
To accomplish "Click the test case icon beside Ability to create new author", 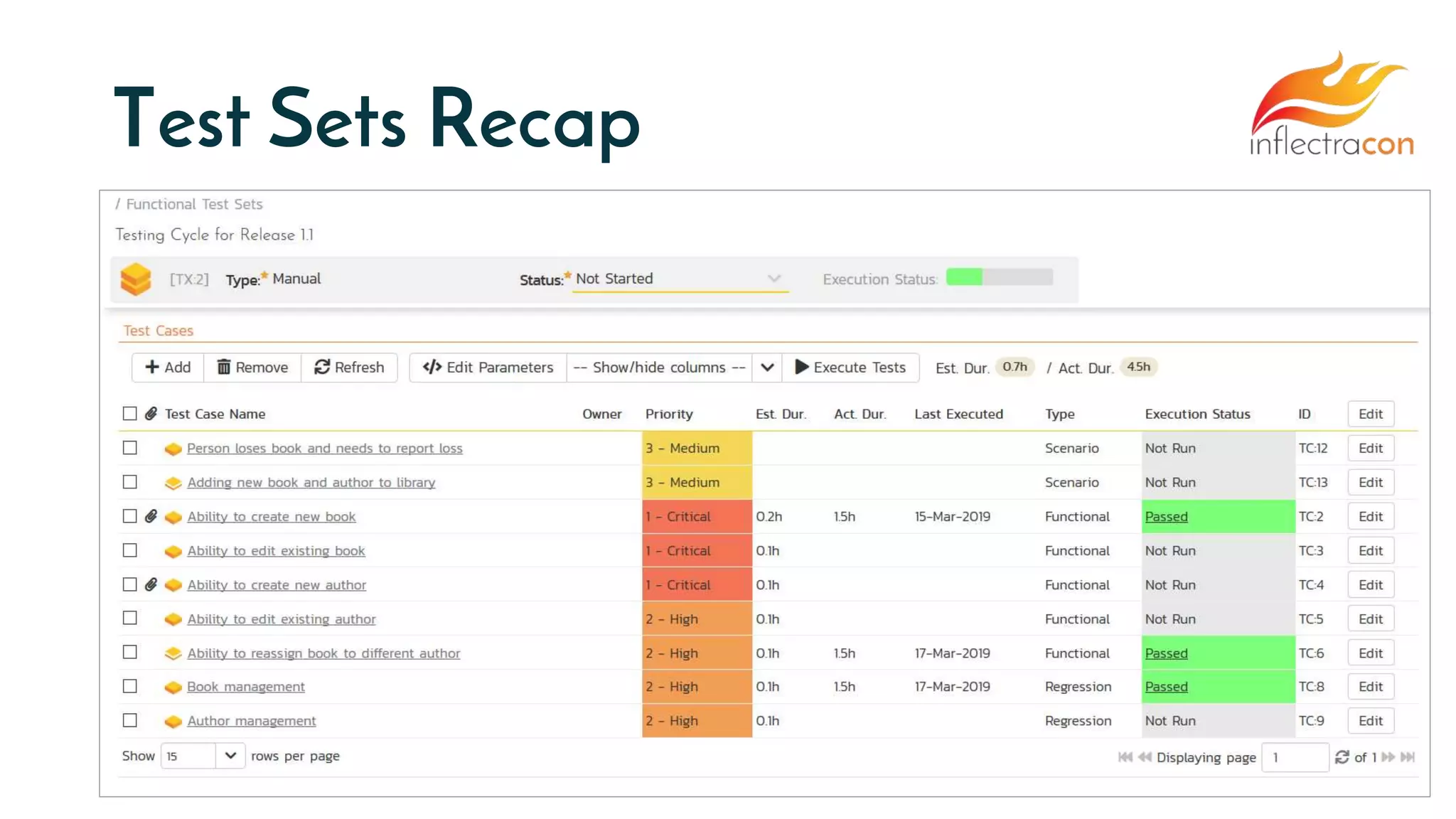I will 173,585.
